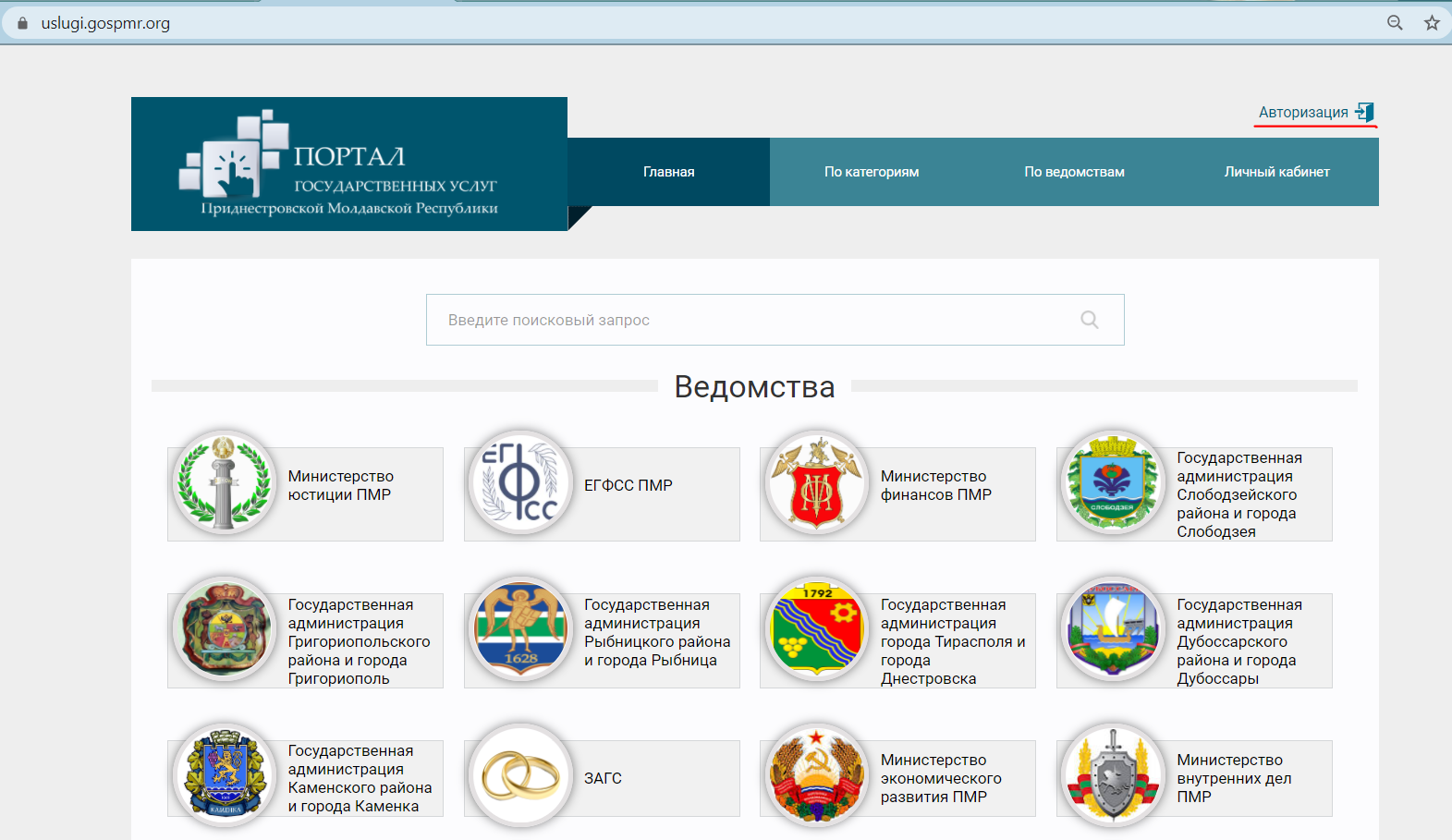1452x840 pixels.
Task: Click the search magnifier icon in the search field
Action: coord(1090,320)
